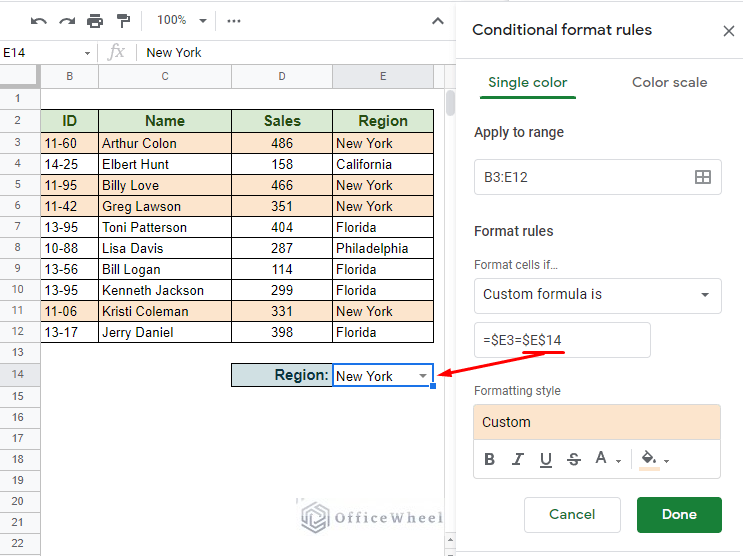
Task: Open the 100% zoom dropdown
Action: point(181,20)
